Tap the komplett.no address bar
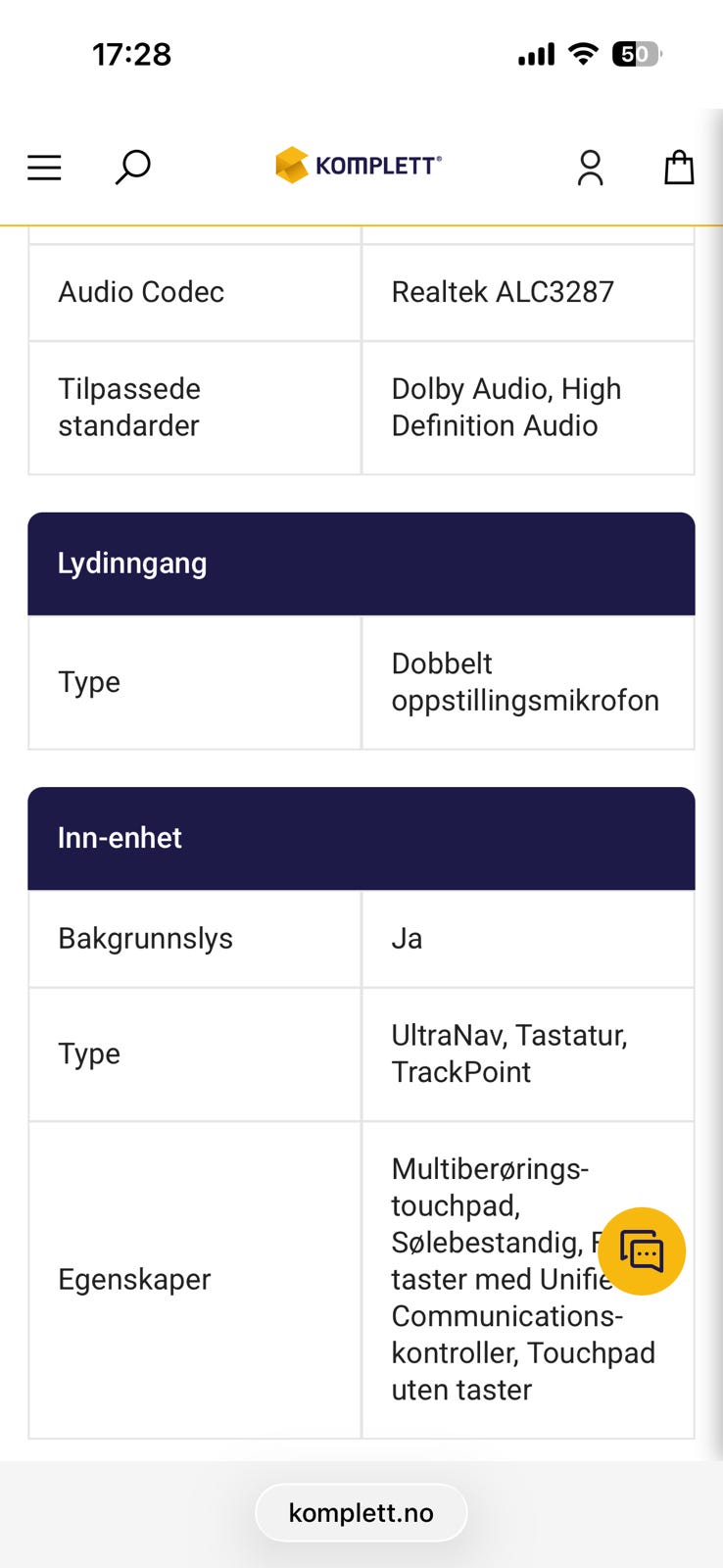 coord(361,1513)
